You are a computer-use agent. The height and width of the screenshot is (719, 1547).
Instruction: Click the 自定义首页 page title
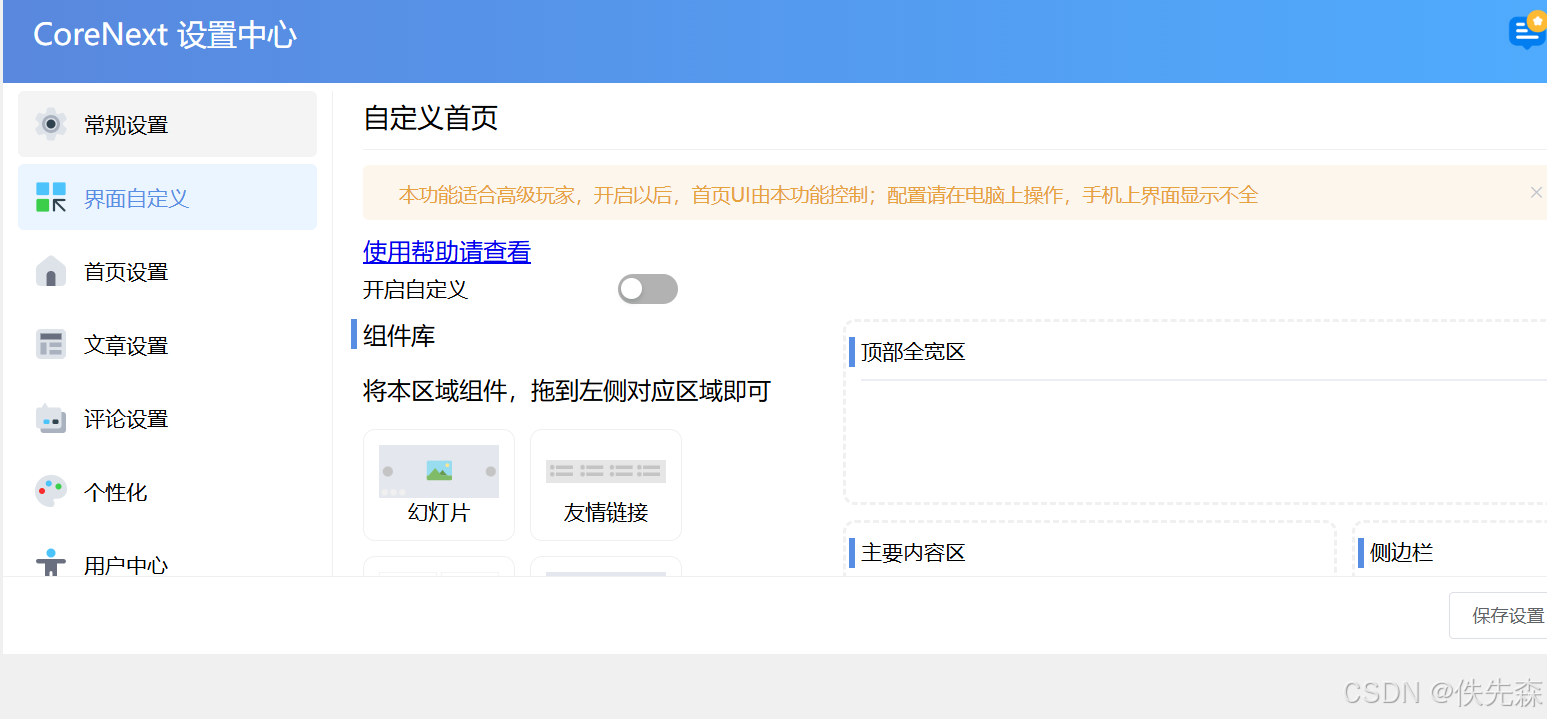point(431,118)
